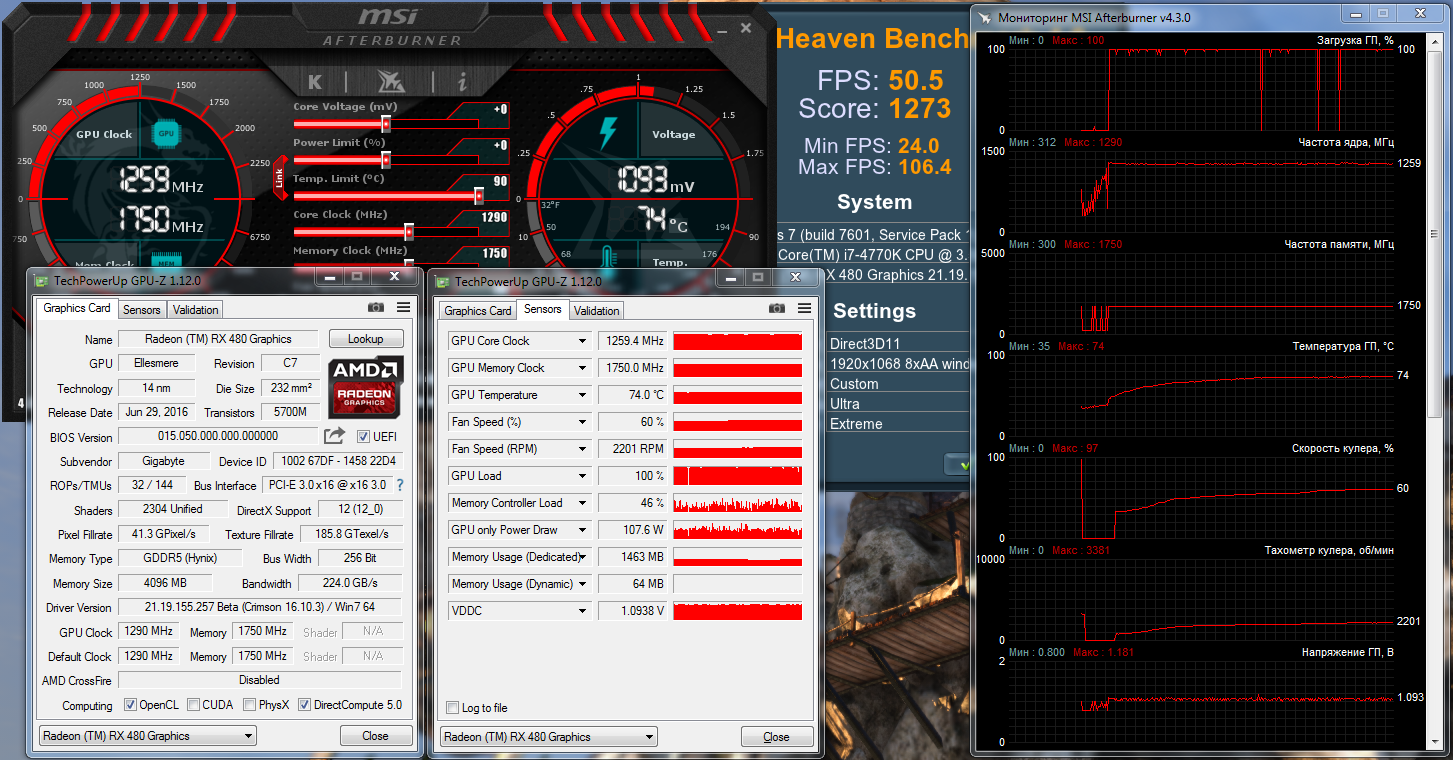Open the GPU Core Clock sensor dropdown

pyautogui.click(x=582, y=341)
